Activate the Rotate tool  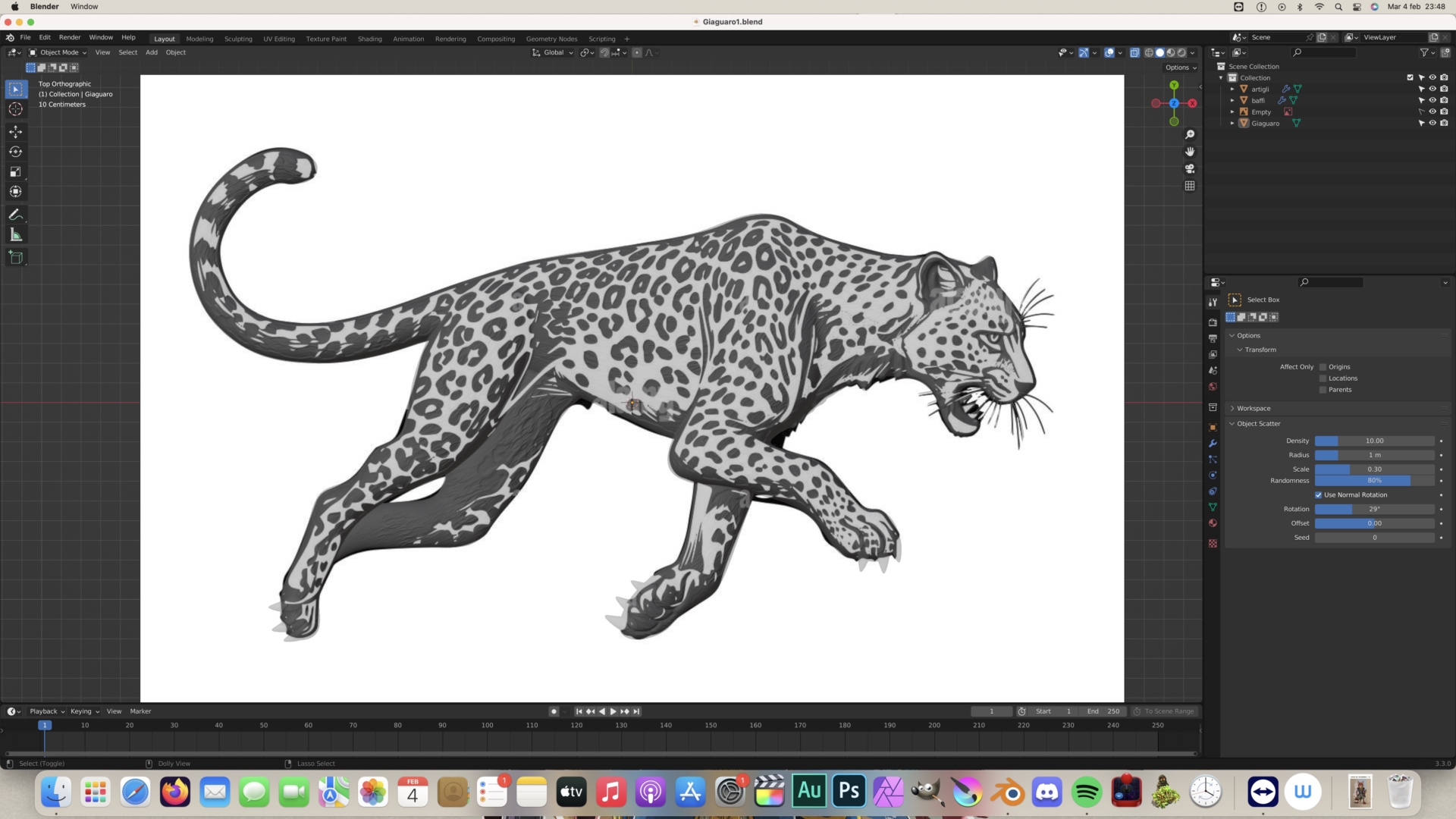click(x=15, y=152)
